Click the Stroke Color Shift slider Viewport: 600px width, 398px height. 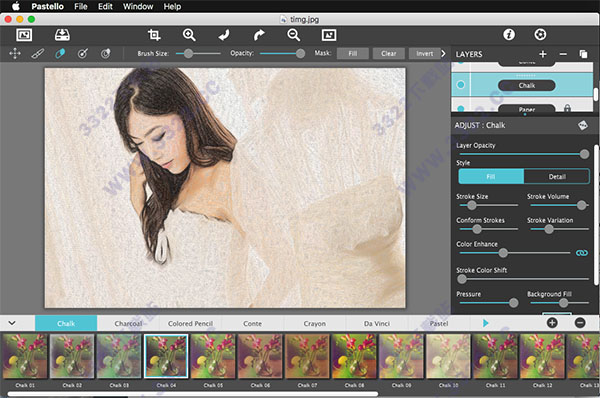pos(522,279)
